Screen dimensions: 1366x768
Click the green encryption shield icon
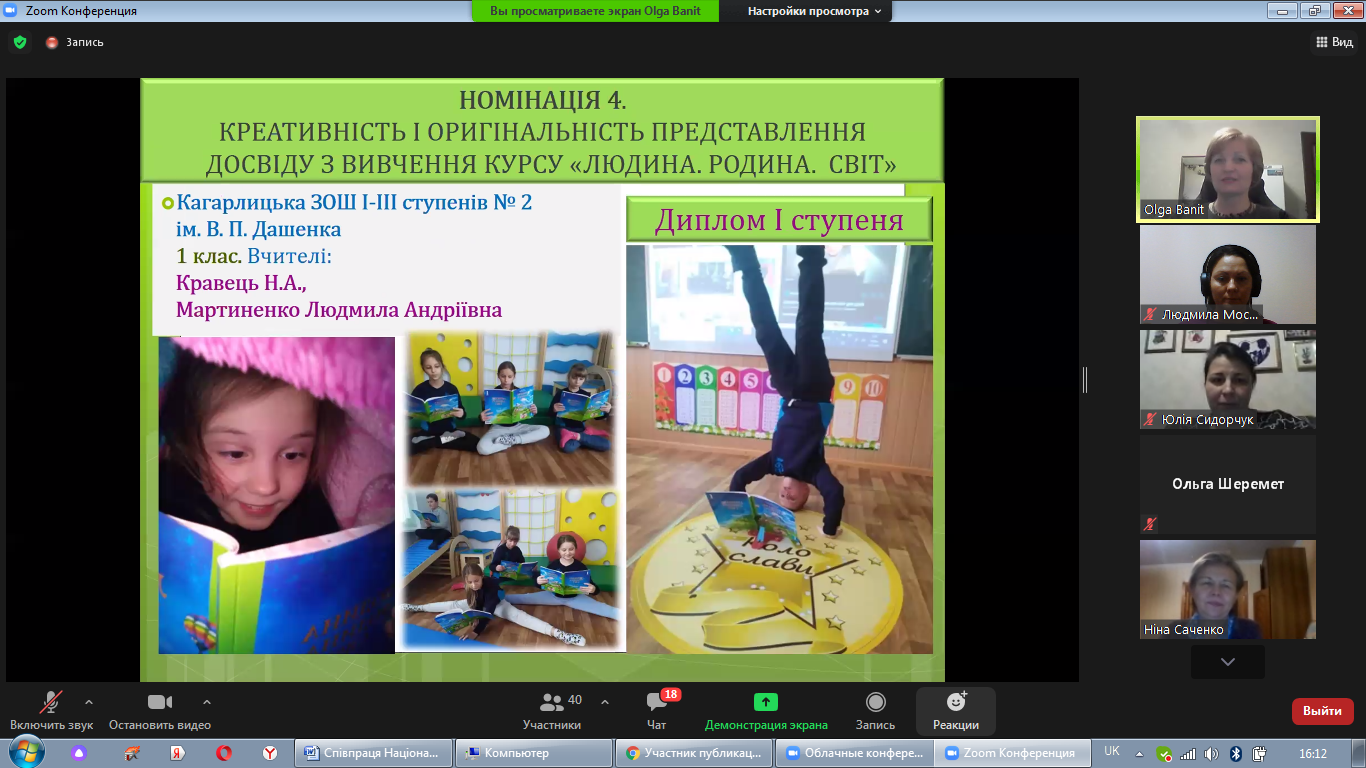point(20,42)
